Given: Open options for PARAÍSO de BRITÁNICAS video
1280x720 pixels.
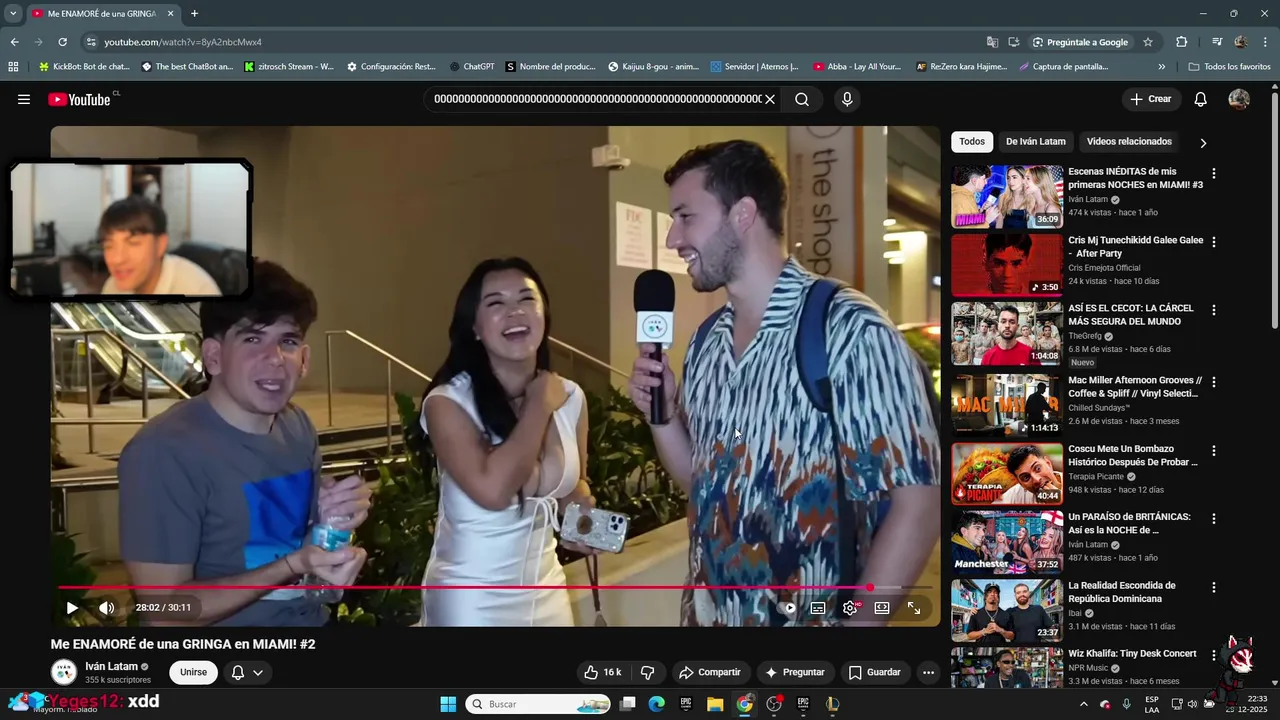Looking at the screenshot, I should (x=1214, y=518).
